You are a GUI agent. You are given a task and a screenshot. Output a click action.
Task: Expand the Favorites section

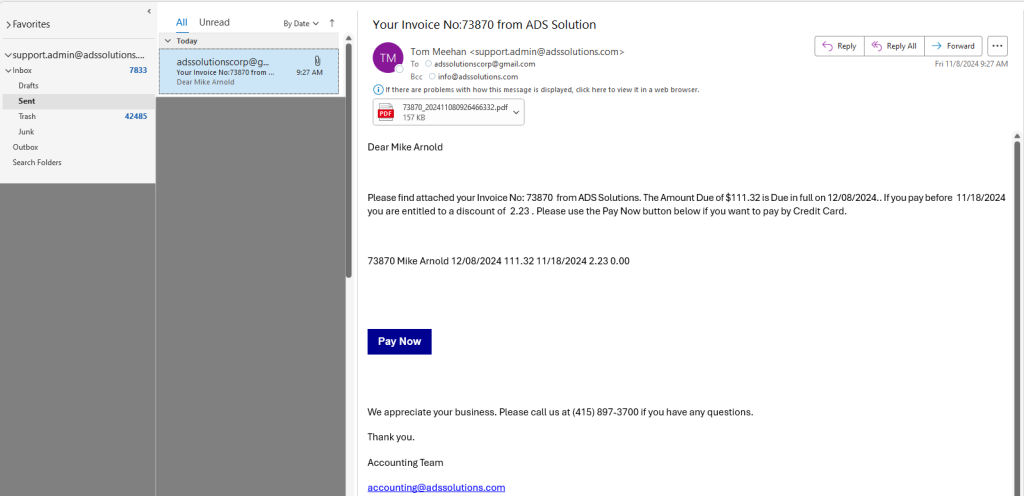tap(8, 25)
